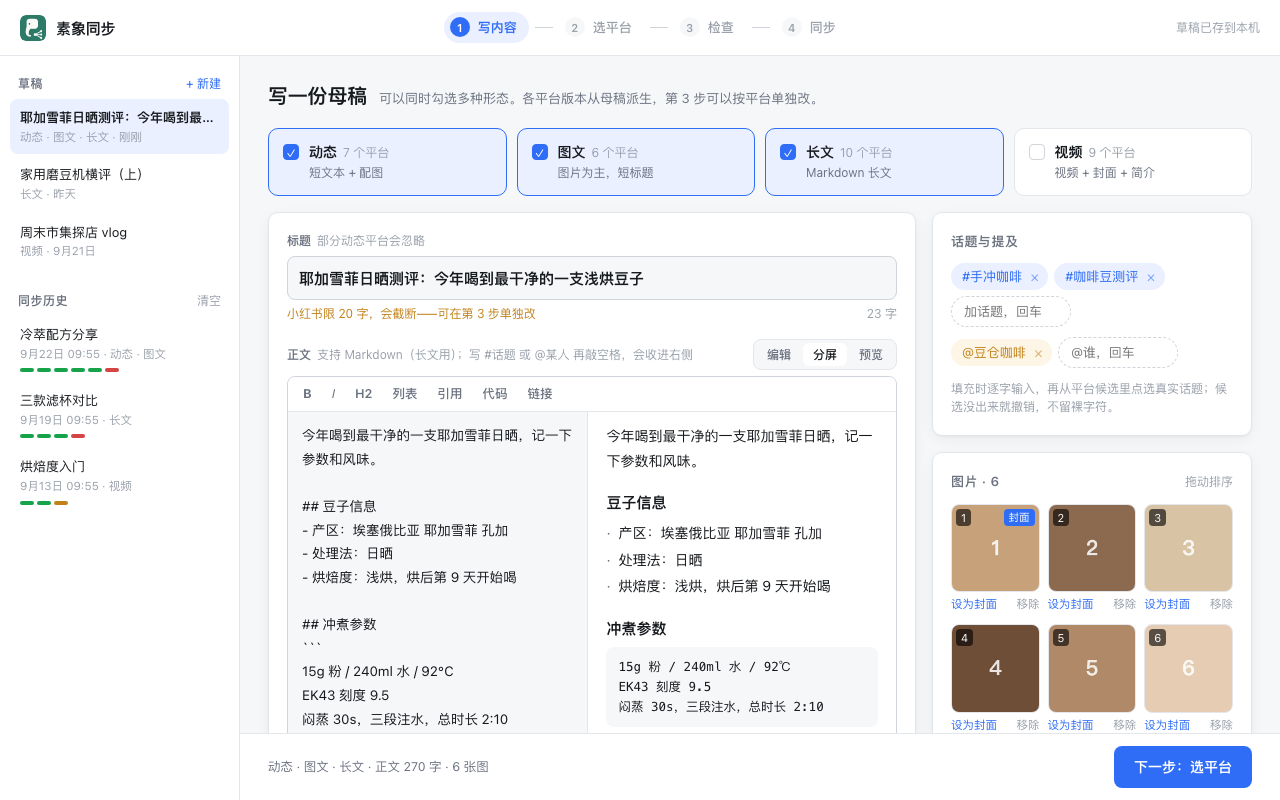Open the 家用磨豆机横评（上） draft
Screen dimensions: 1280x800
click(119, 184)
